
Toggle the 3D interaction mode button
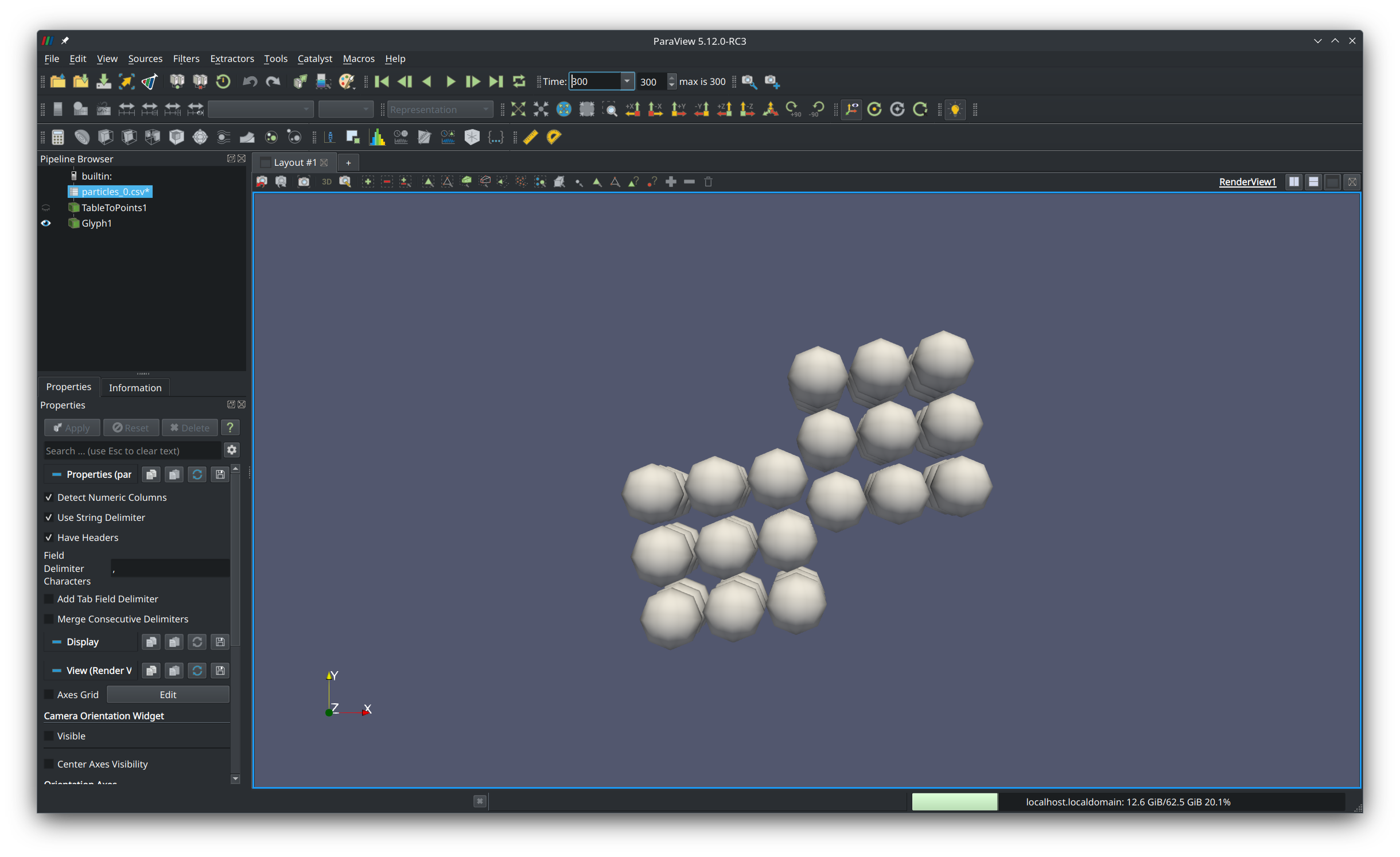pos(326,182)
